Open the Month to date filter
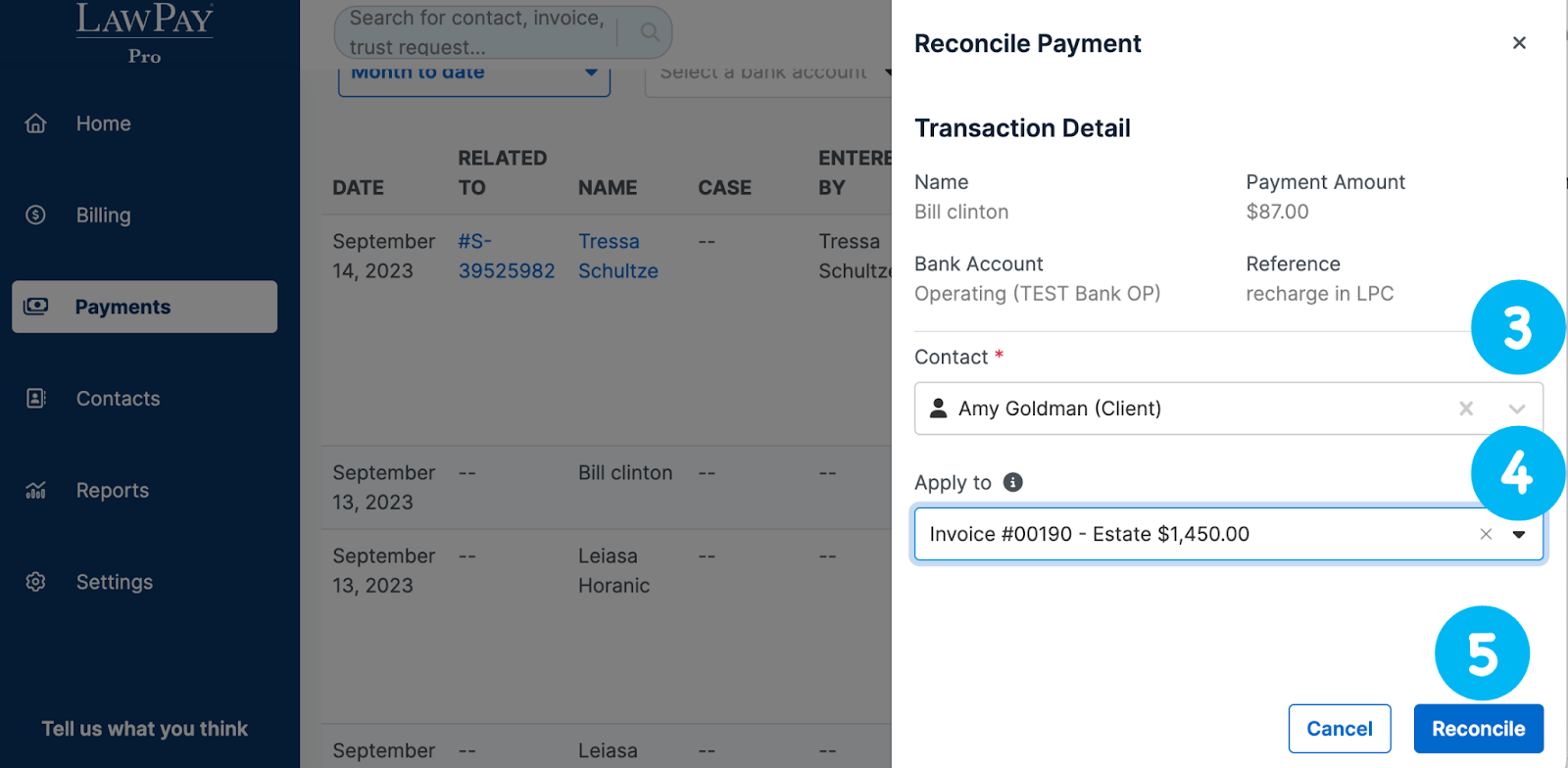Screen dimensions: 1568x768 (x=474, y=74)
